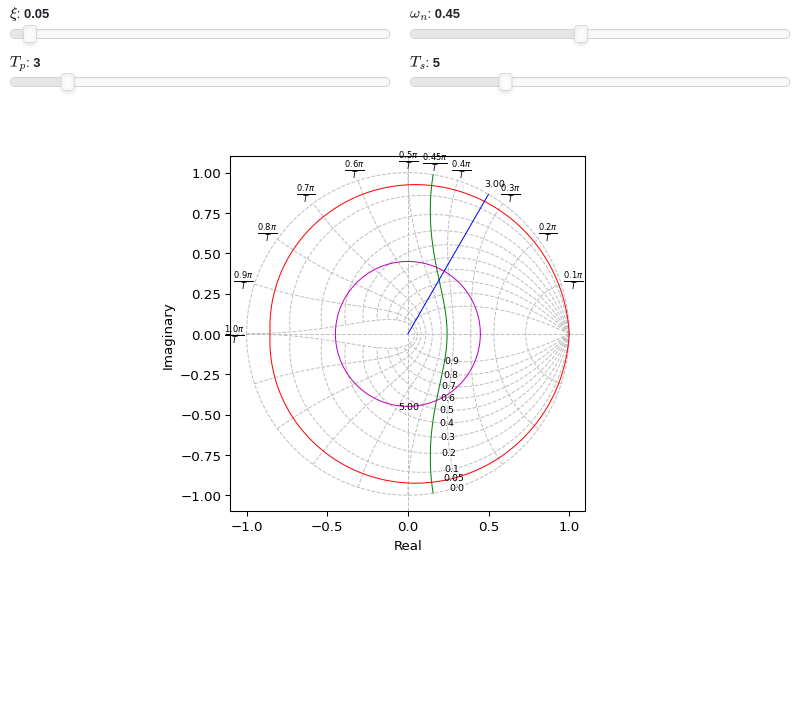The width and height of the screenshot is (800, 725).
Task: Click the 0.1π/T frequency label on the right
Action: coord(573,280)
